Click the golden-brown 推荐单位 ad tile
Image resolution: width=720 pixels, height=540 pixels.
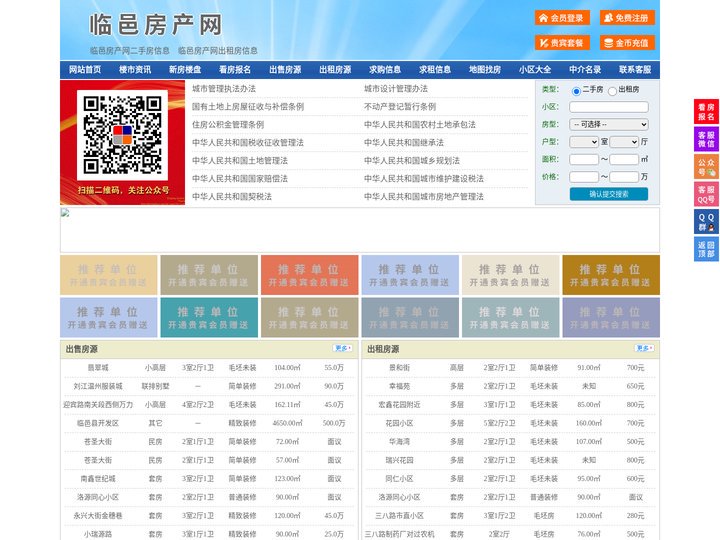[x=611, y=275]
